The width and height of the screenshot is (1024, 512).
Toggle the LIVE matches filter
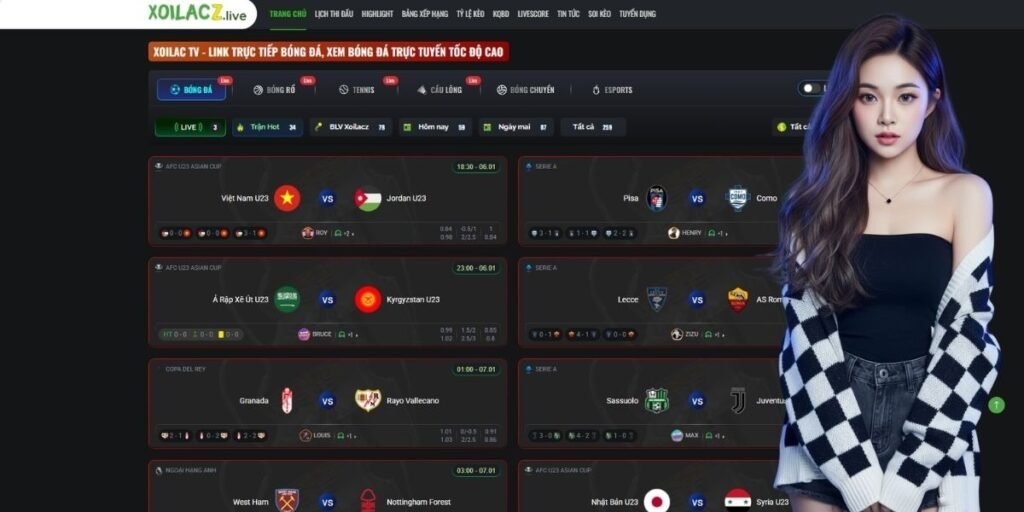[x=190, y=127]
